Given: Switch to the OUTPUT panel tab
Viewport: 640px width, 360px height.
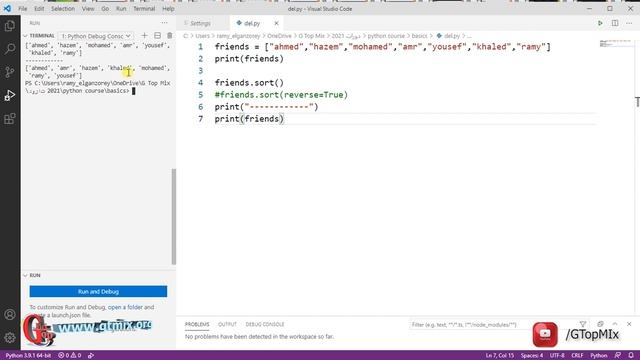Looking at the screenshot, I should coord(227,324).
